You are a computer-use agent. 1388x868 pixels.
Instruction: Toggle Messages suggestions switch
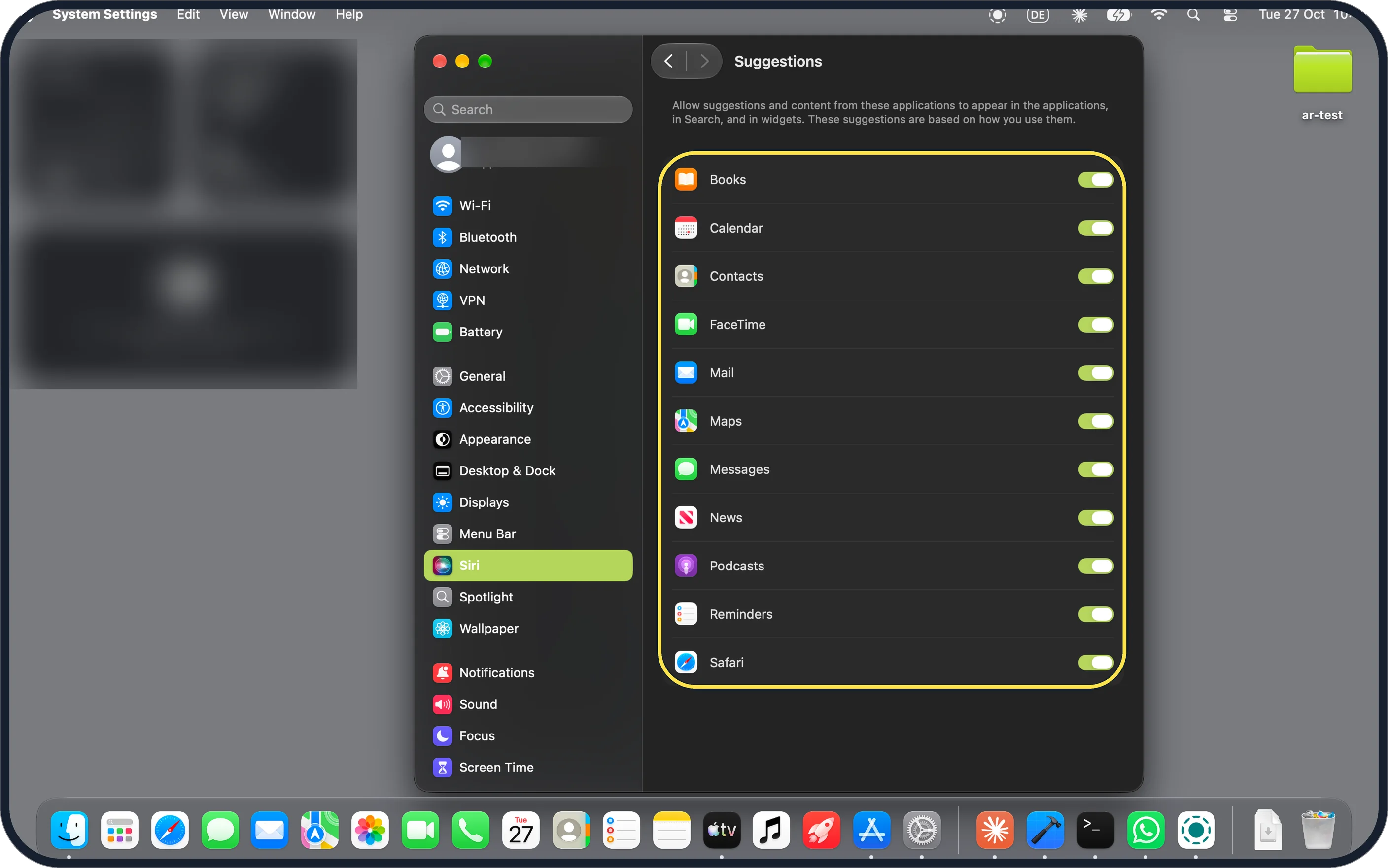click(x=1095, y=469)
